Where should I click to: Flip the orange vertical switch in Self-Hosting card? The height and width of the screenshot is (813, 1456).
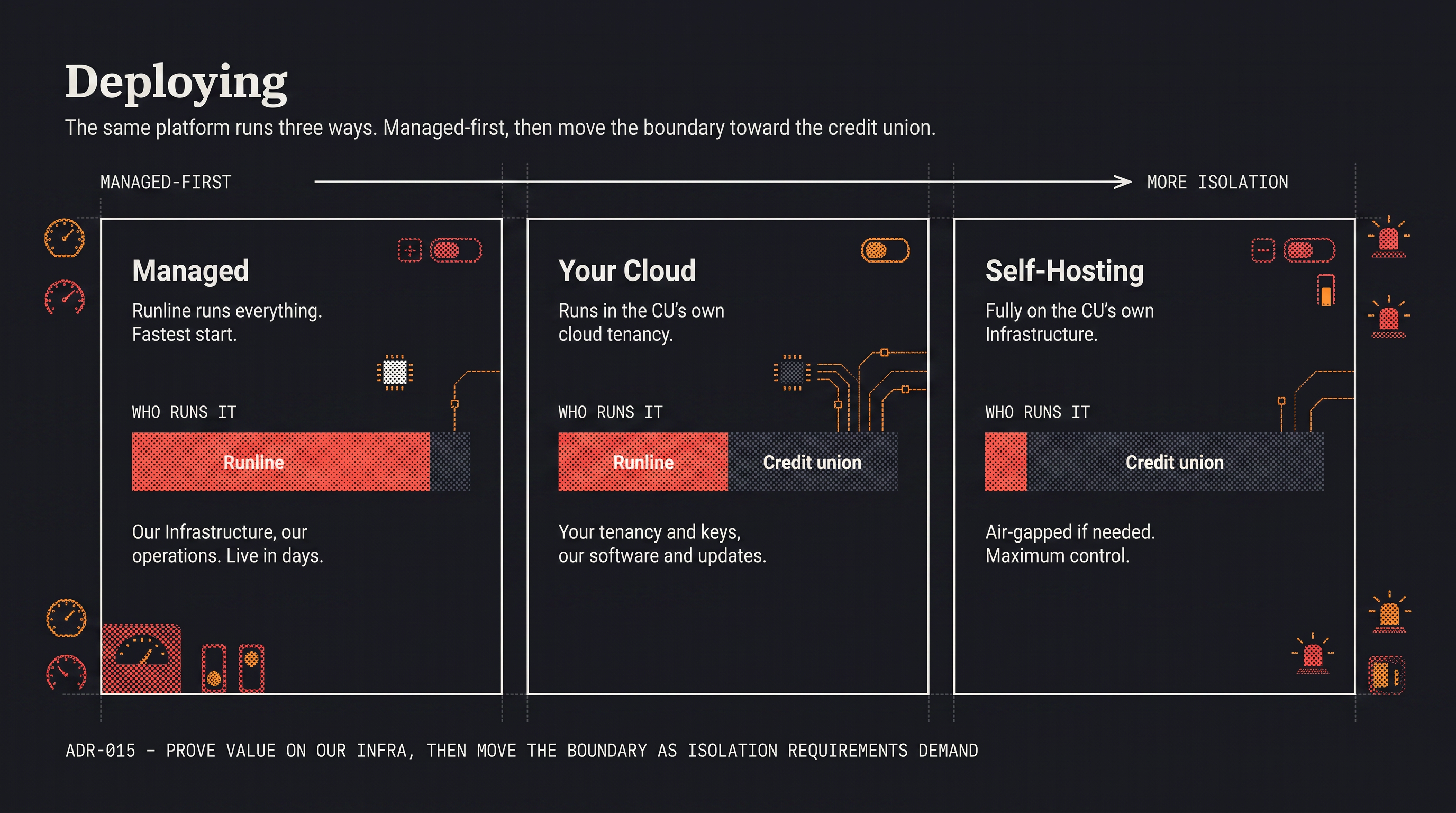click(x=1326, y=290)
